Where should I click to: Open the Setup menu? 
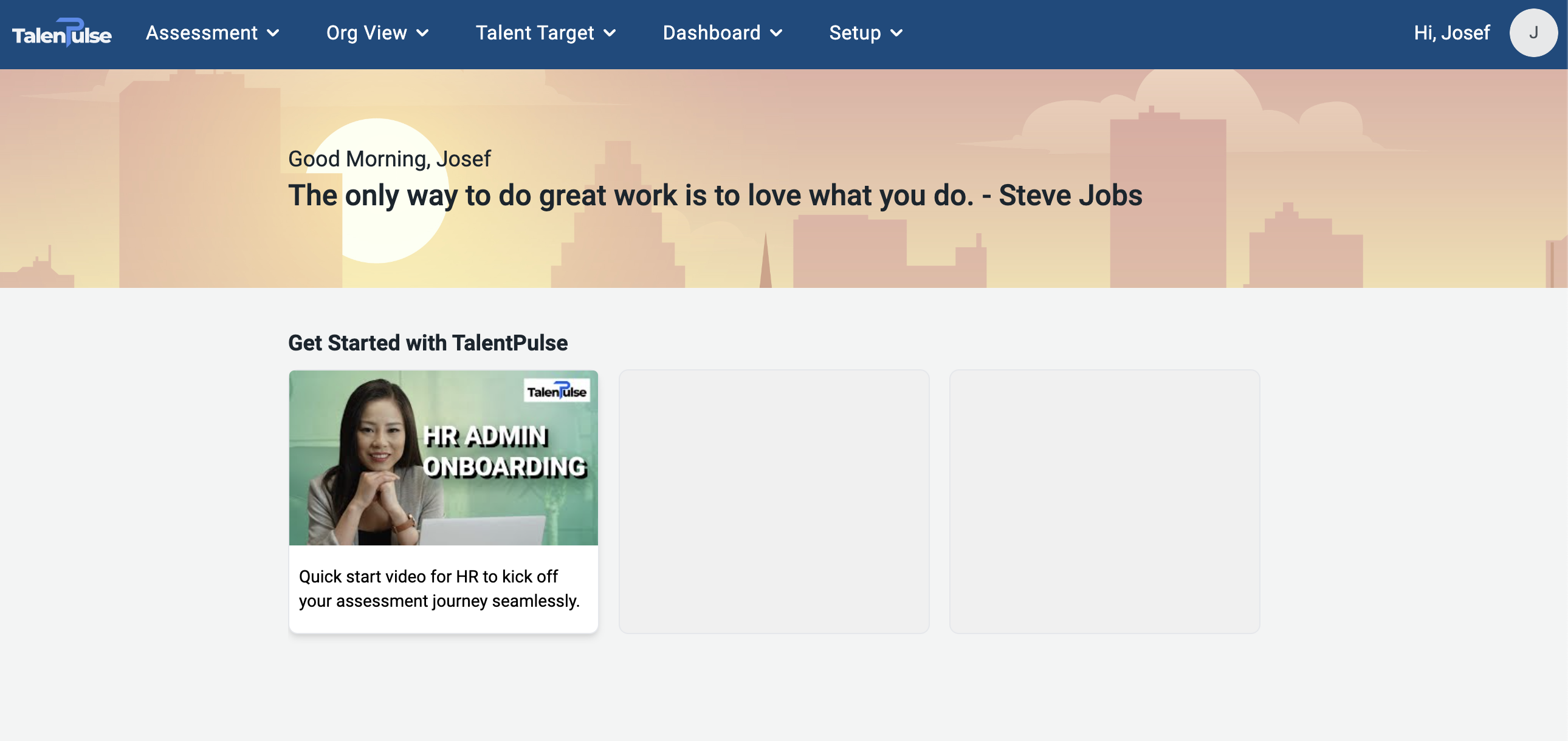click(854, 33)
